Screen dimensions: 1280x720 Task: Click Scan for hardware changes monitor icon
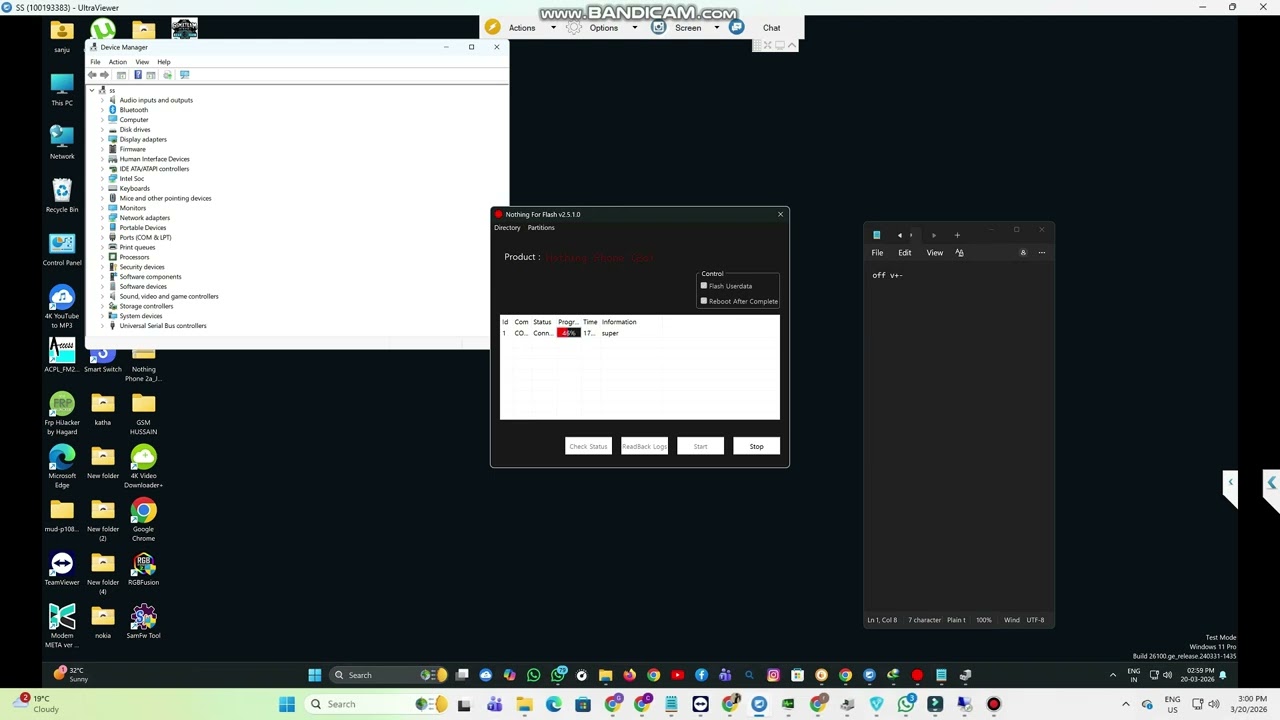(185, 75)
